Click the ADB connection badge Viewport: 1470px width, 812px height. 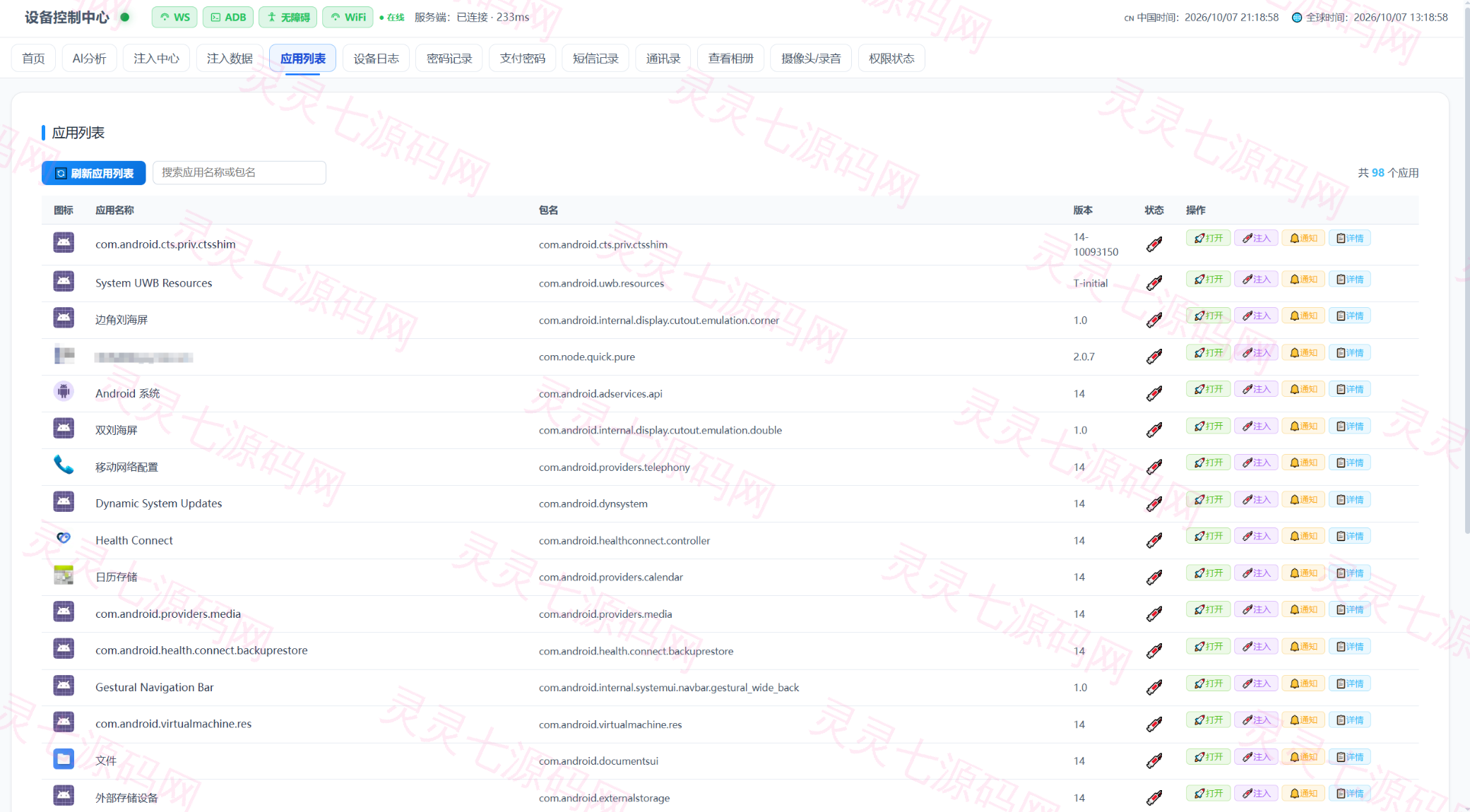tap(228, 17)
